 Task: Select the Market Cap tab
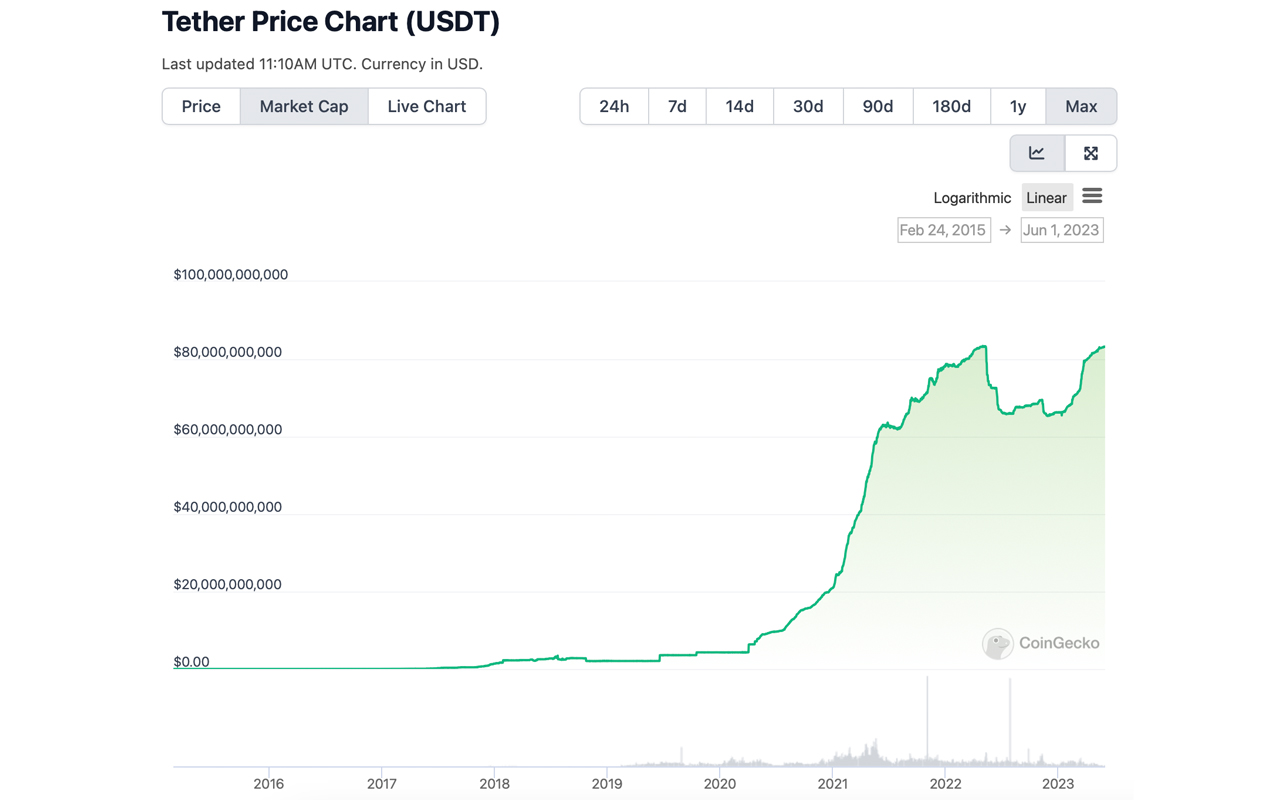[304, 106]
